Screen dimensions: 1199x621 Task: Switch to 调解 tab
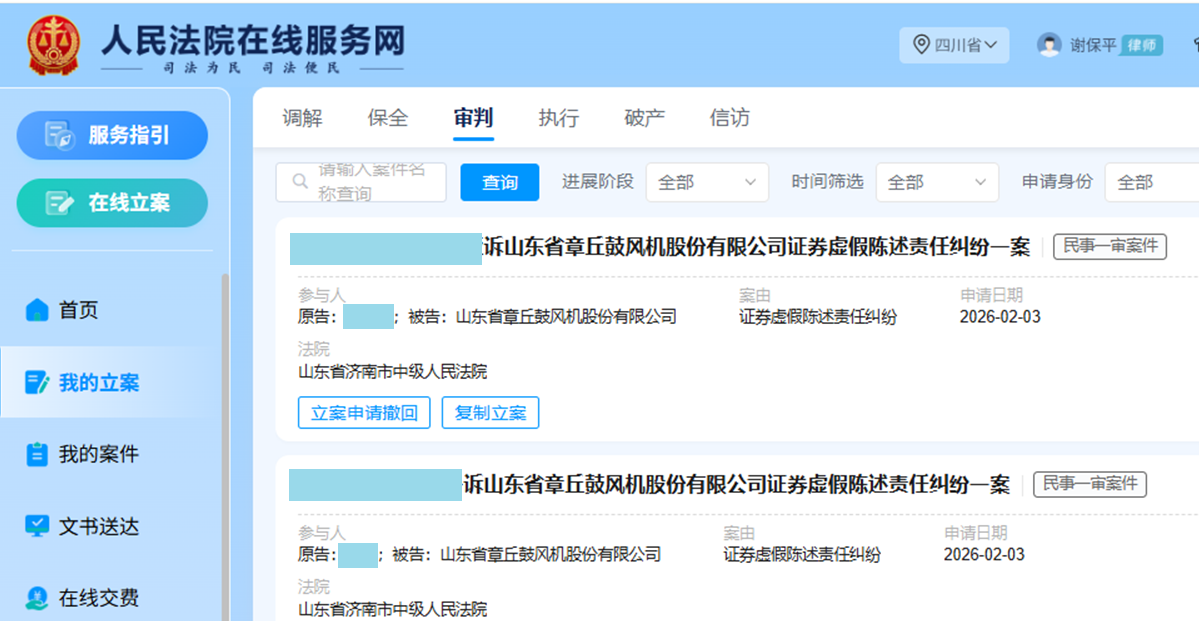click(x=302, y=118)
